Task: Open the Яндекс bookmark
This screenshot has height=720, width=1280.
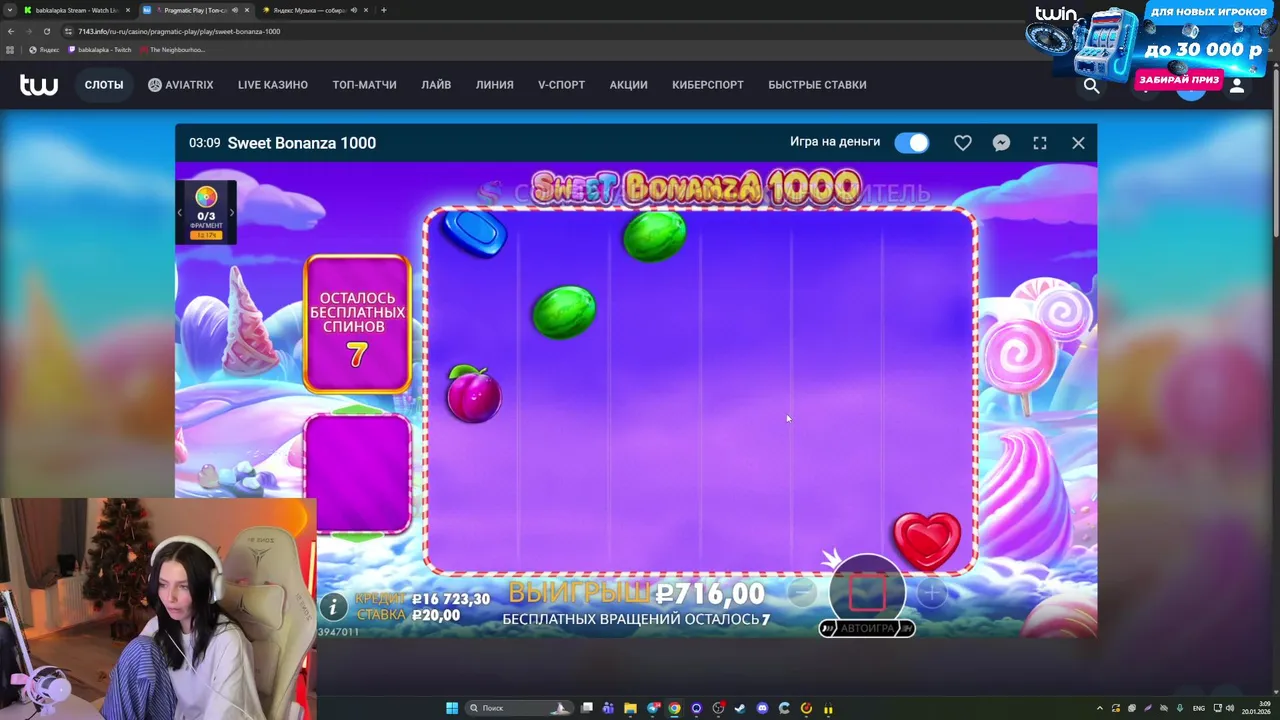Action: click(x=45, y=49)
